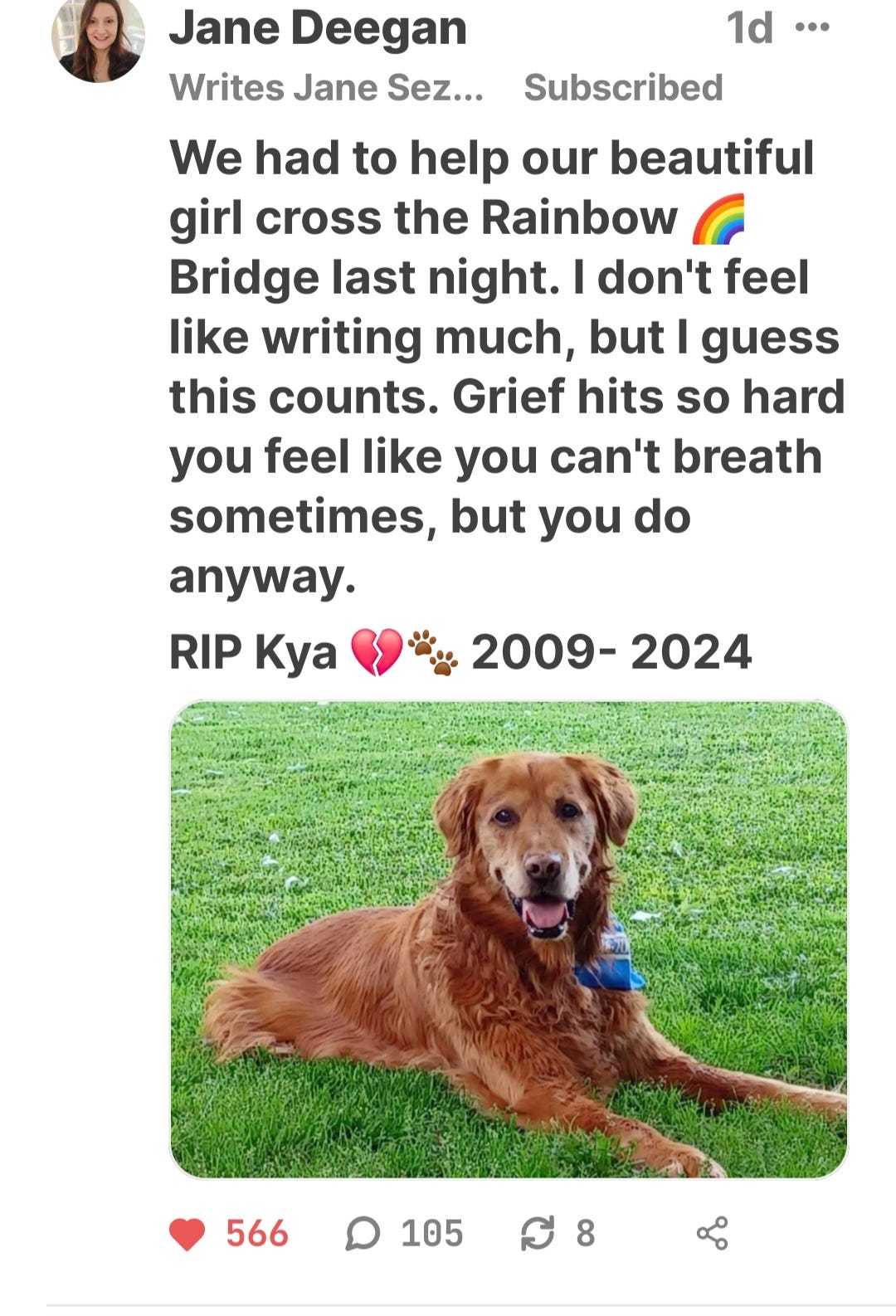The height and width of the screenshot is (1316, 896).
Task: Click the 1d post timestamp
Action: point(749,28)
